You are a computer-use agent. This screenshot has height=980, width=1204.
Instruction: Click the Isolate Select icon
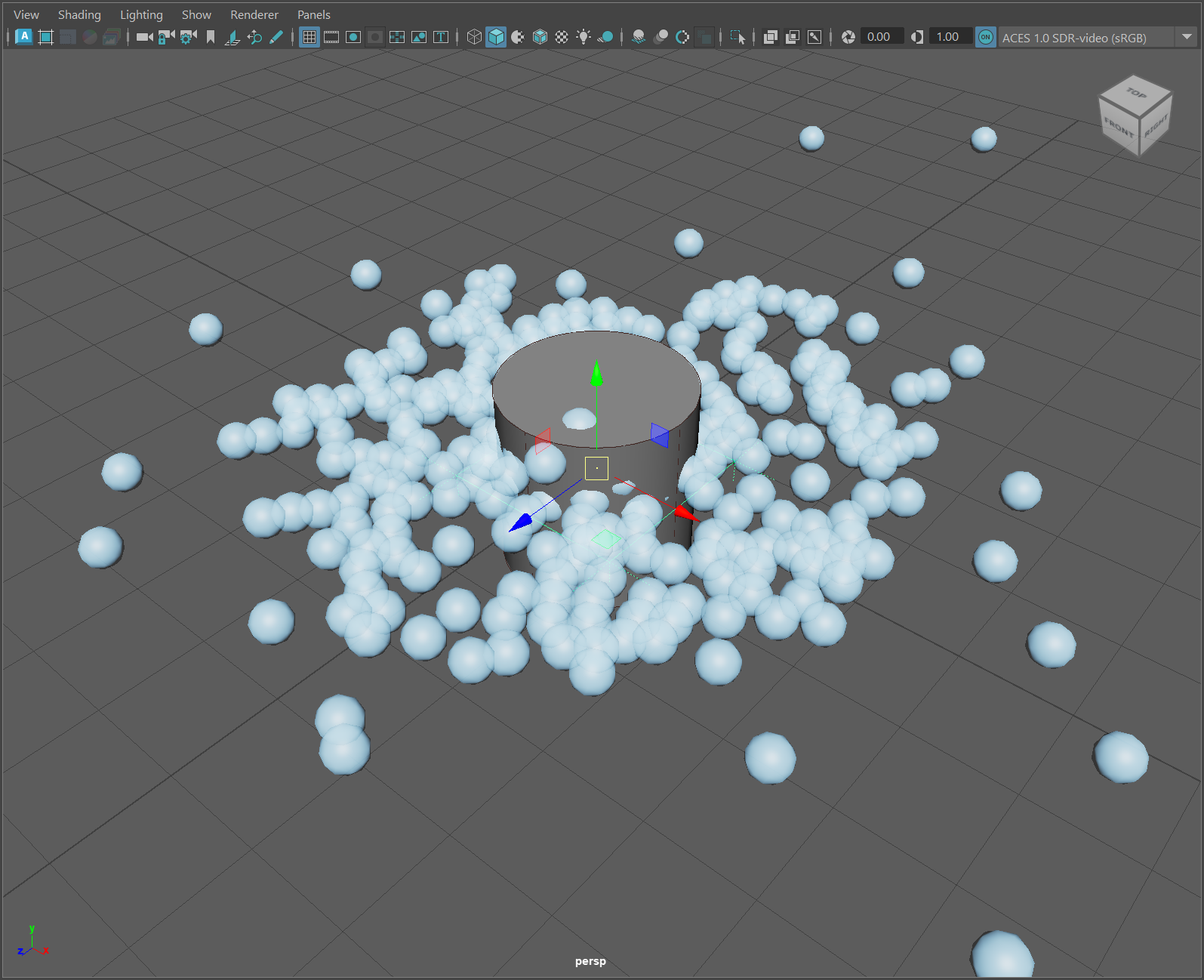(737, 37)
